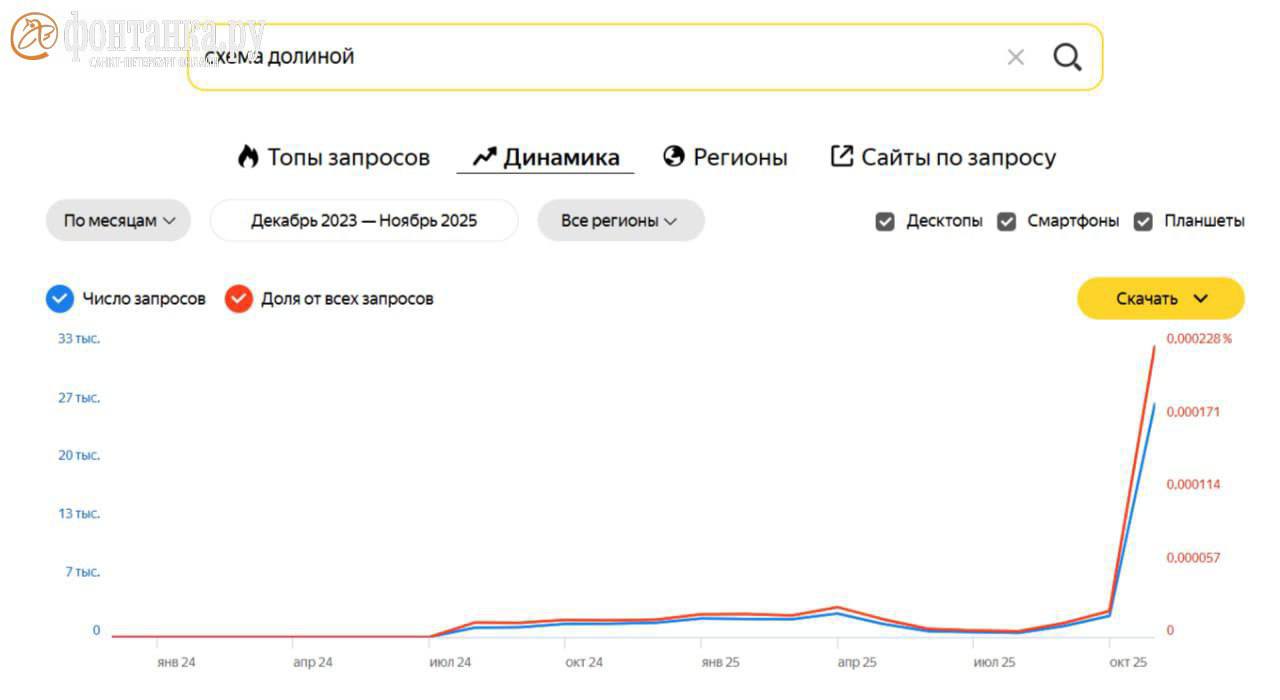Viewport: 1280px width, 700px height.
Task: Open the По месяцам period dropdown
Action: (118, 221)
